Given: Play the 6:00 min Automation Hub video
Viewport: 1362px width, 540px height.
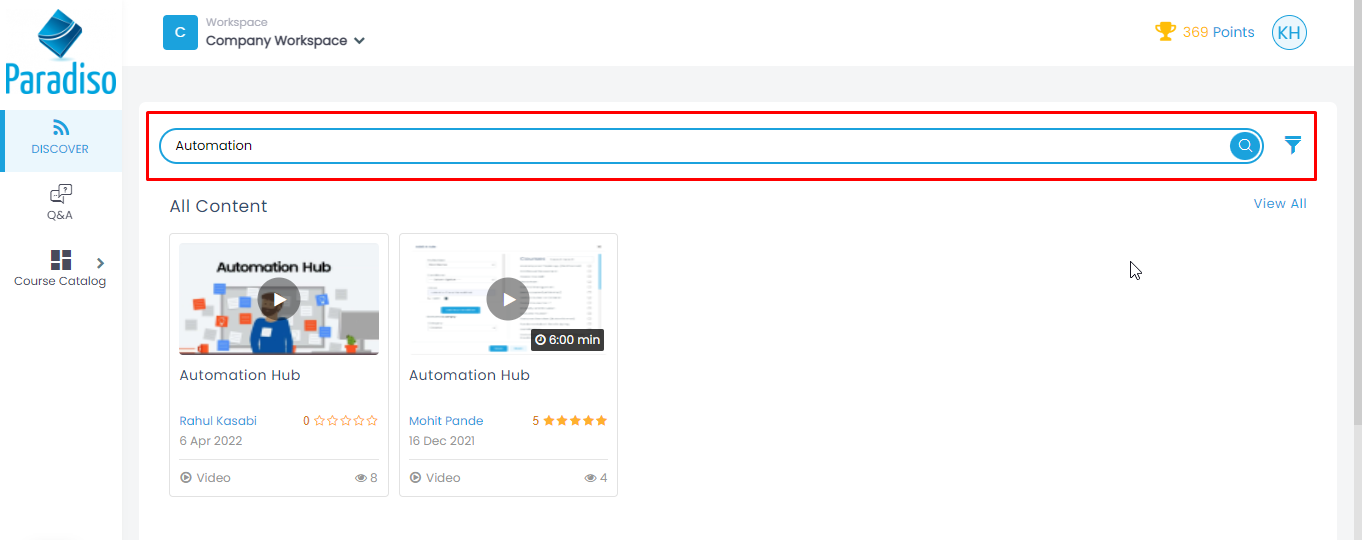Looking at the screenshot, I should pyautogui.click(x=508, y=299).
